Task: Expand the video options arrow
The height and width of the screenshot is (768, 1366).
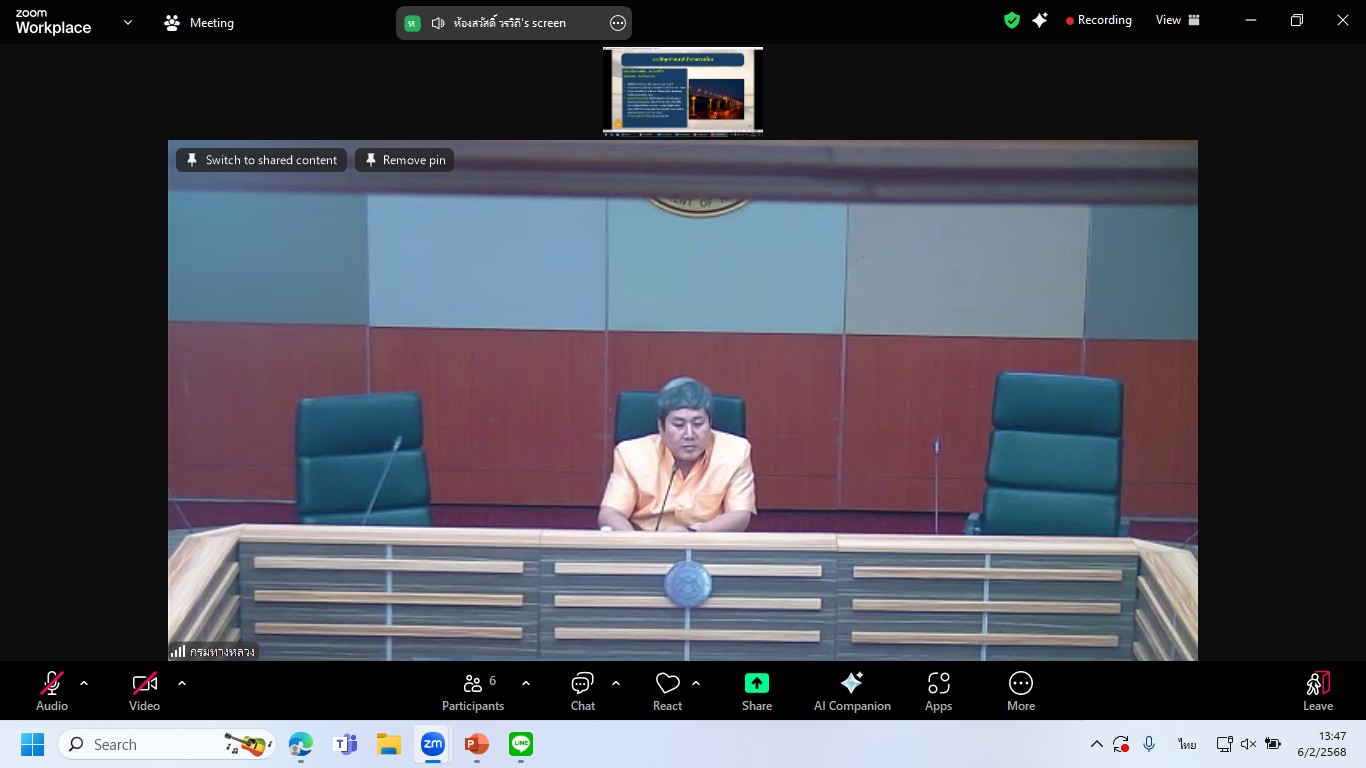Action: pos(182,683)
